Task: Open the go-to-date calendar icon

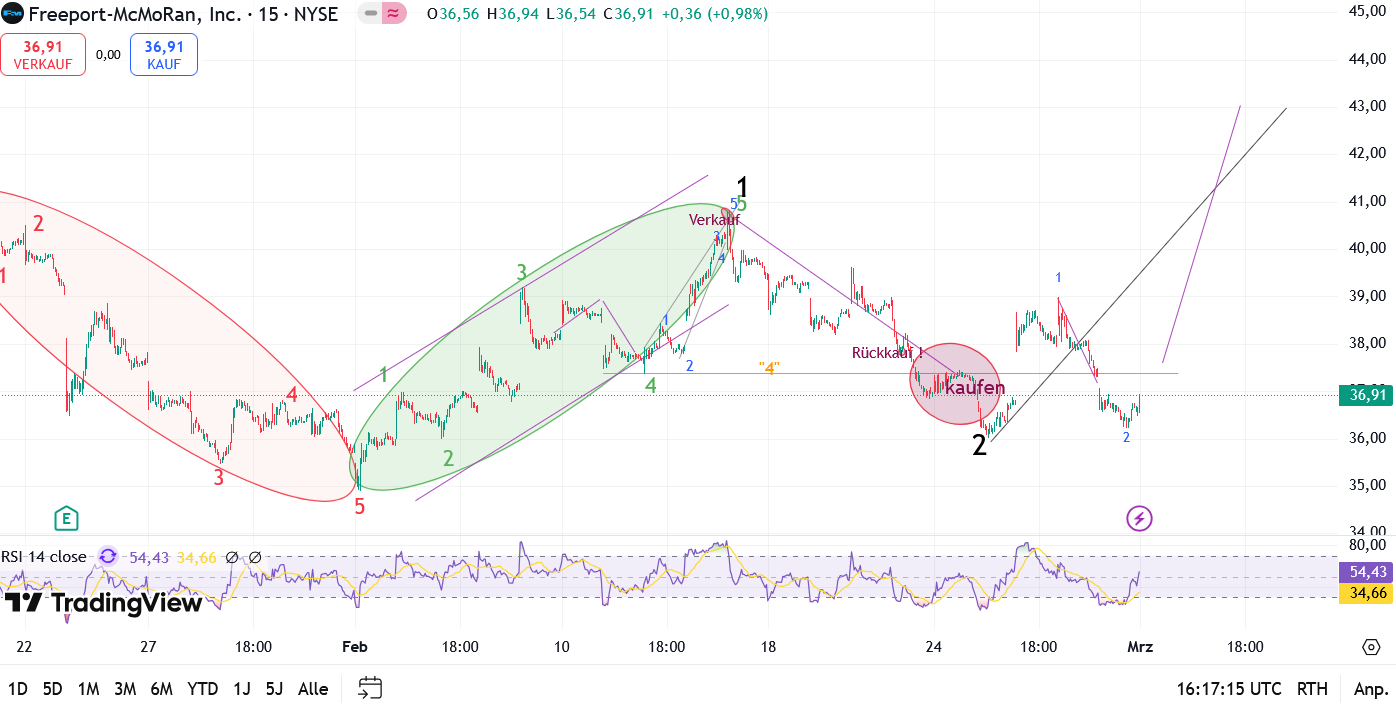Action: tap(371, 688)
